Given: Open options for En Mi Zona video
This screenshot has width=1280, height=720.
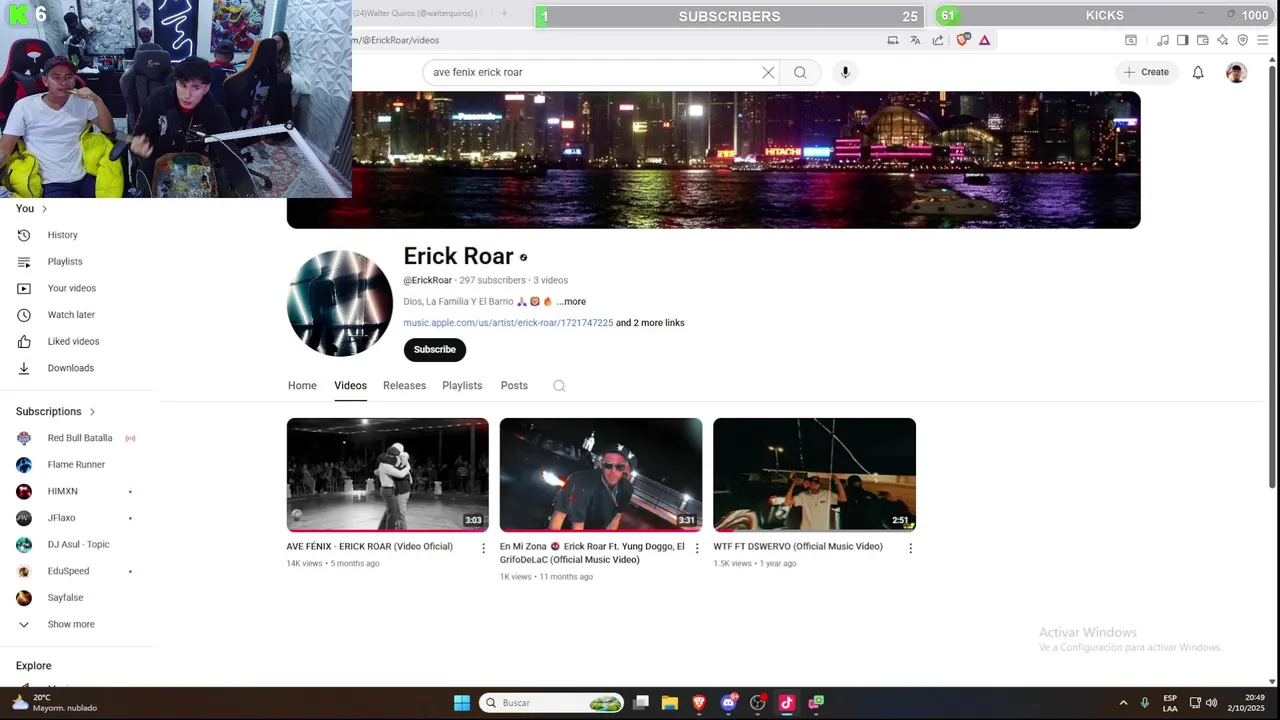Looking at the screenshot, I should [697, 548].
